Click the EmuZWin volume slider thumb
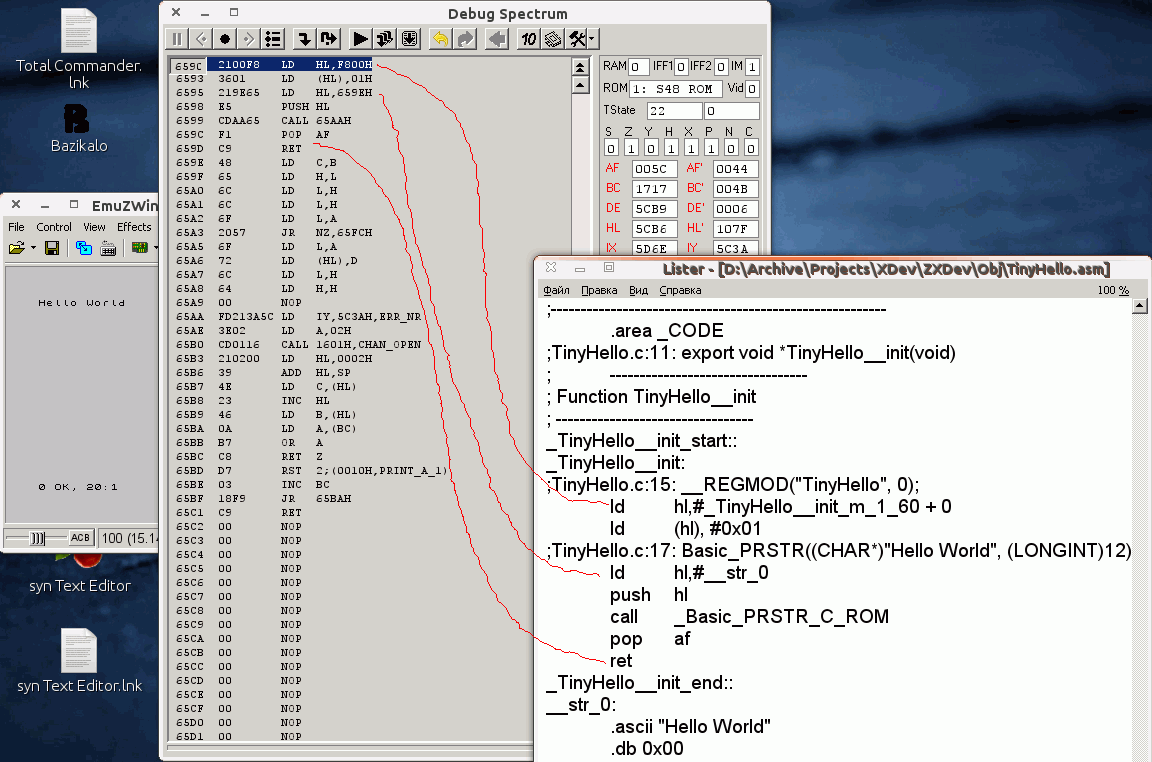 pyautogui.click(x=37, y=539)
